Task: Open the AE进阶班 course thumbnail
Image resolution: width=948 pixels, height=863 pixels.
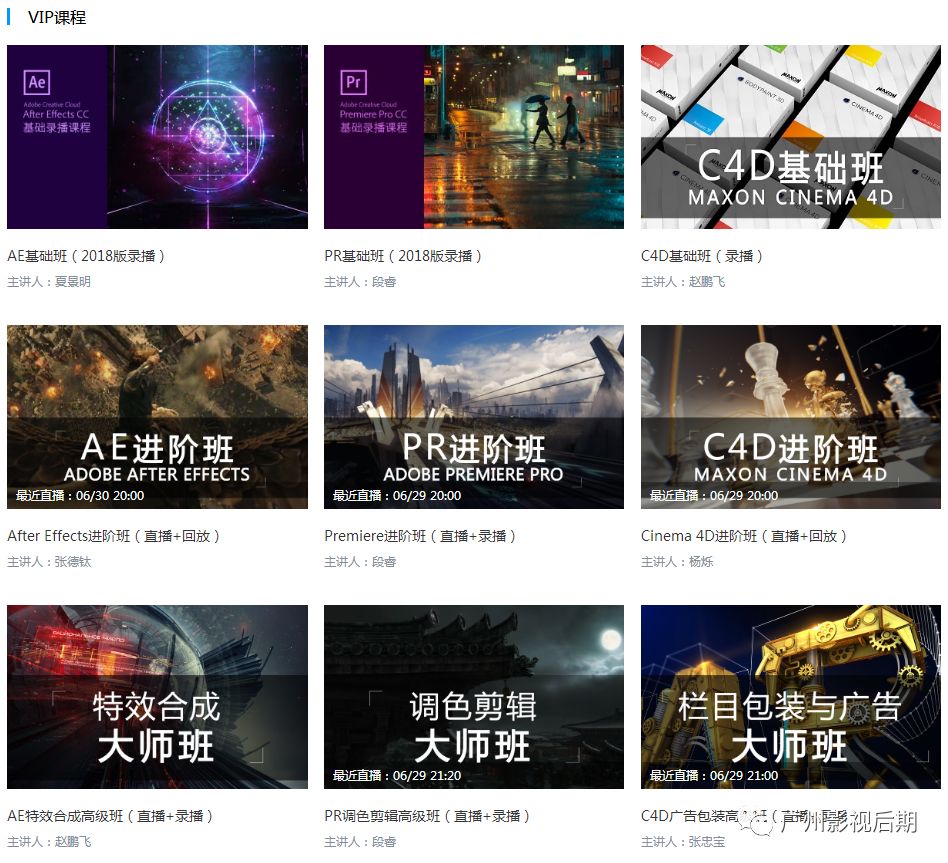Action: click(157, 417)
